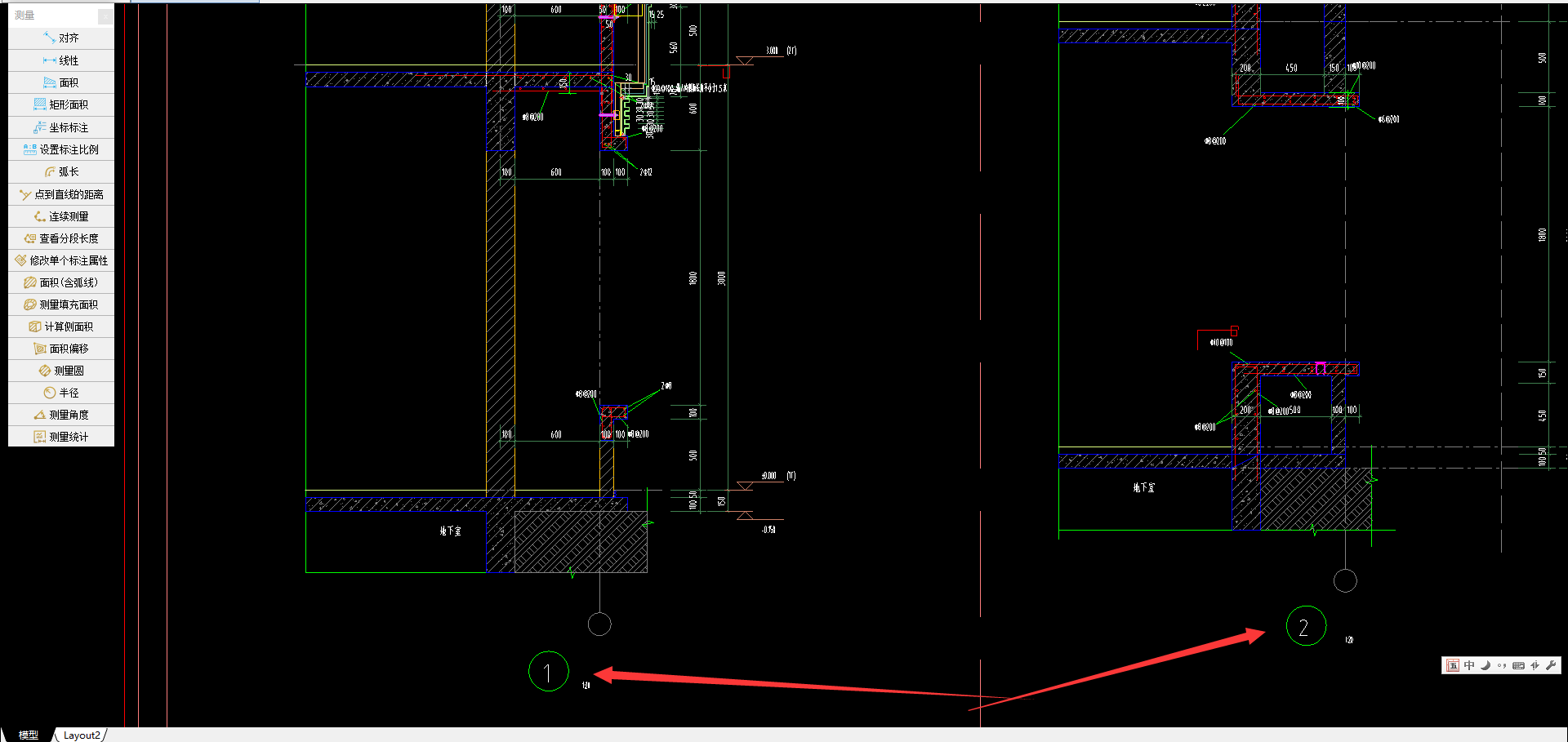Image resolution: width=1568 pixels, height=742 pixels.
Task: Toggle Chinese punctuation mode in IME bar
Action: (x=1502, y=665)
